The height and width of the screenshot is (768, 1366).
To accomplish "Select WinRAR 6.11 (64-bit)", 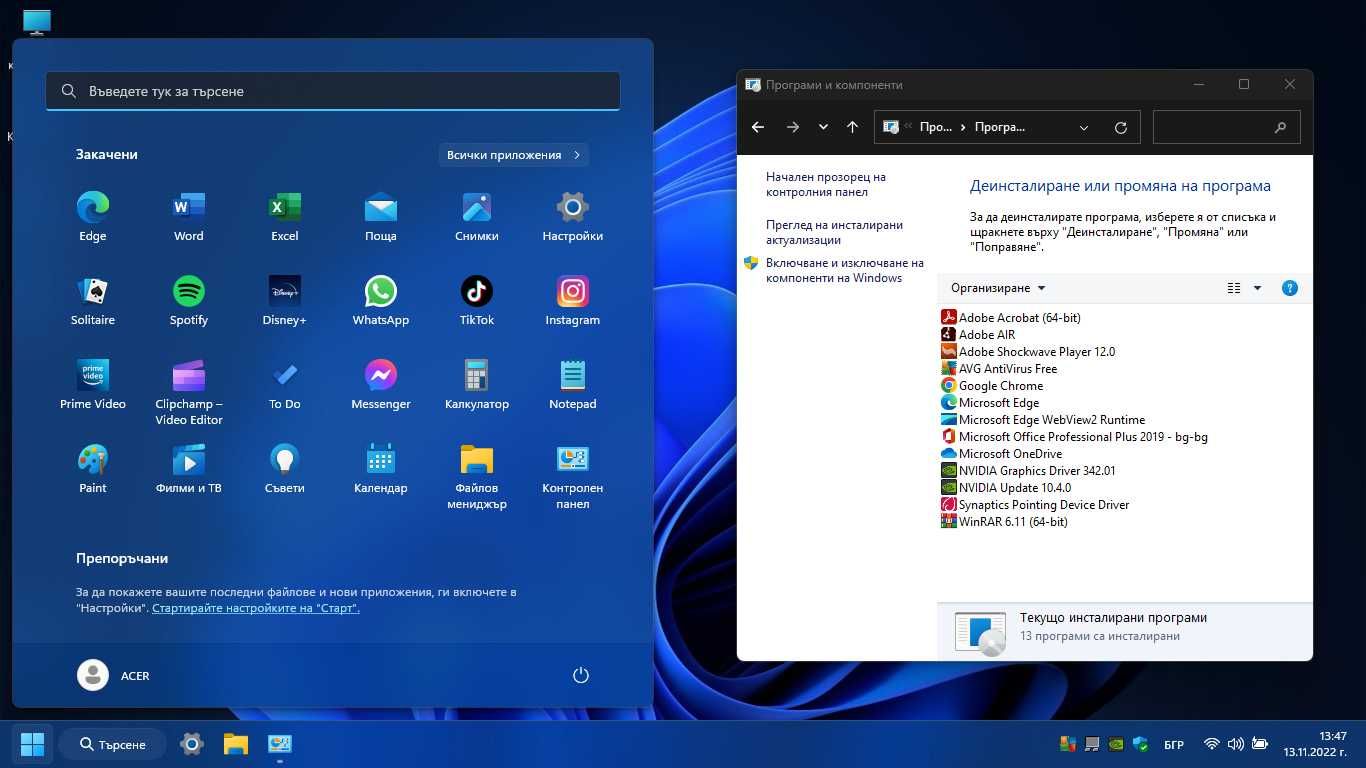I will click(x=1004, y=522).
